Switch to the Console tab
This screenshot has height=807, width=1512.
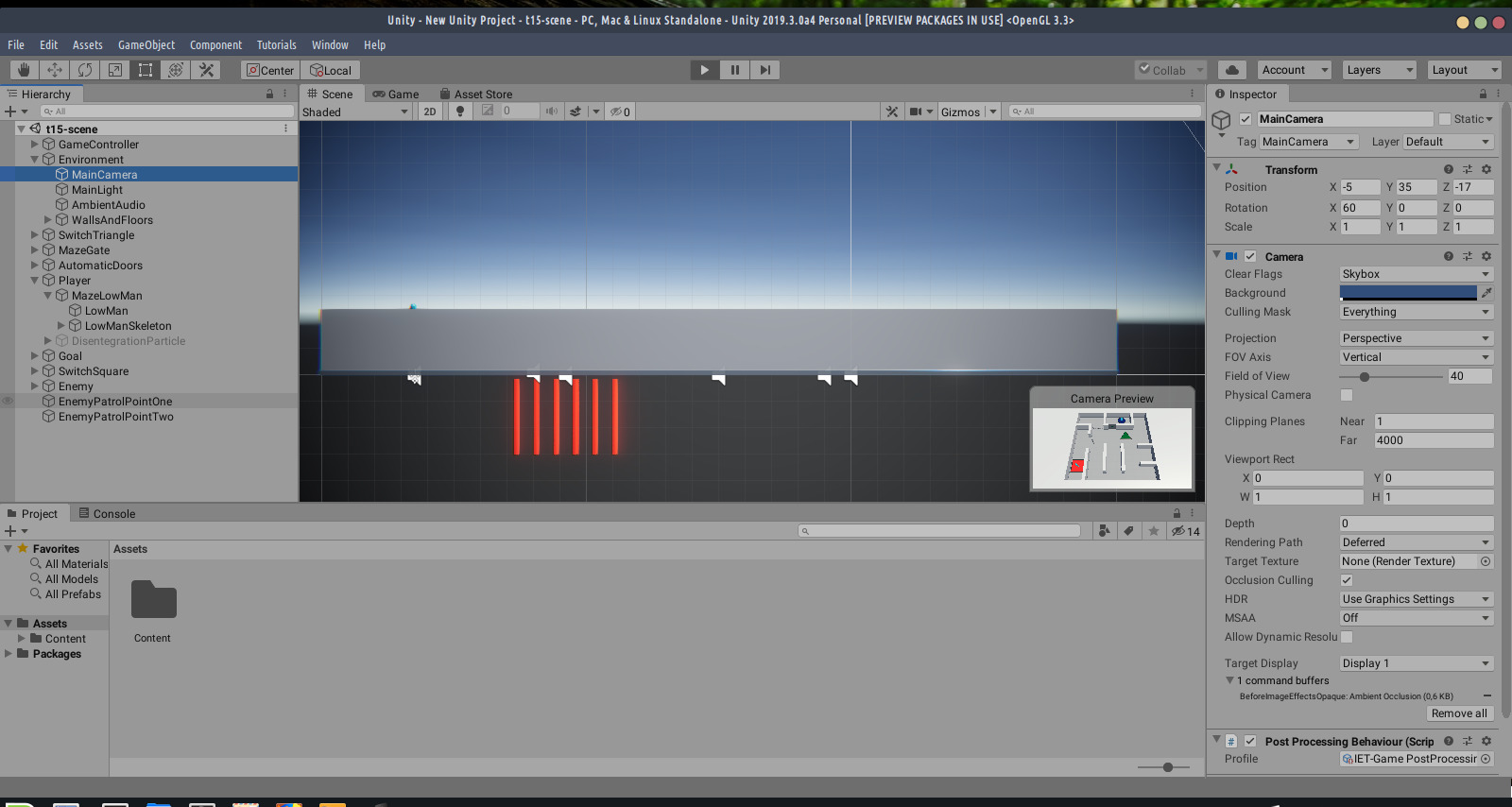pos(107,514)
